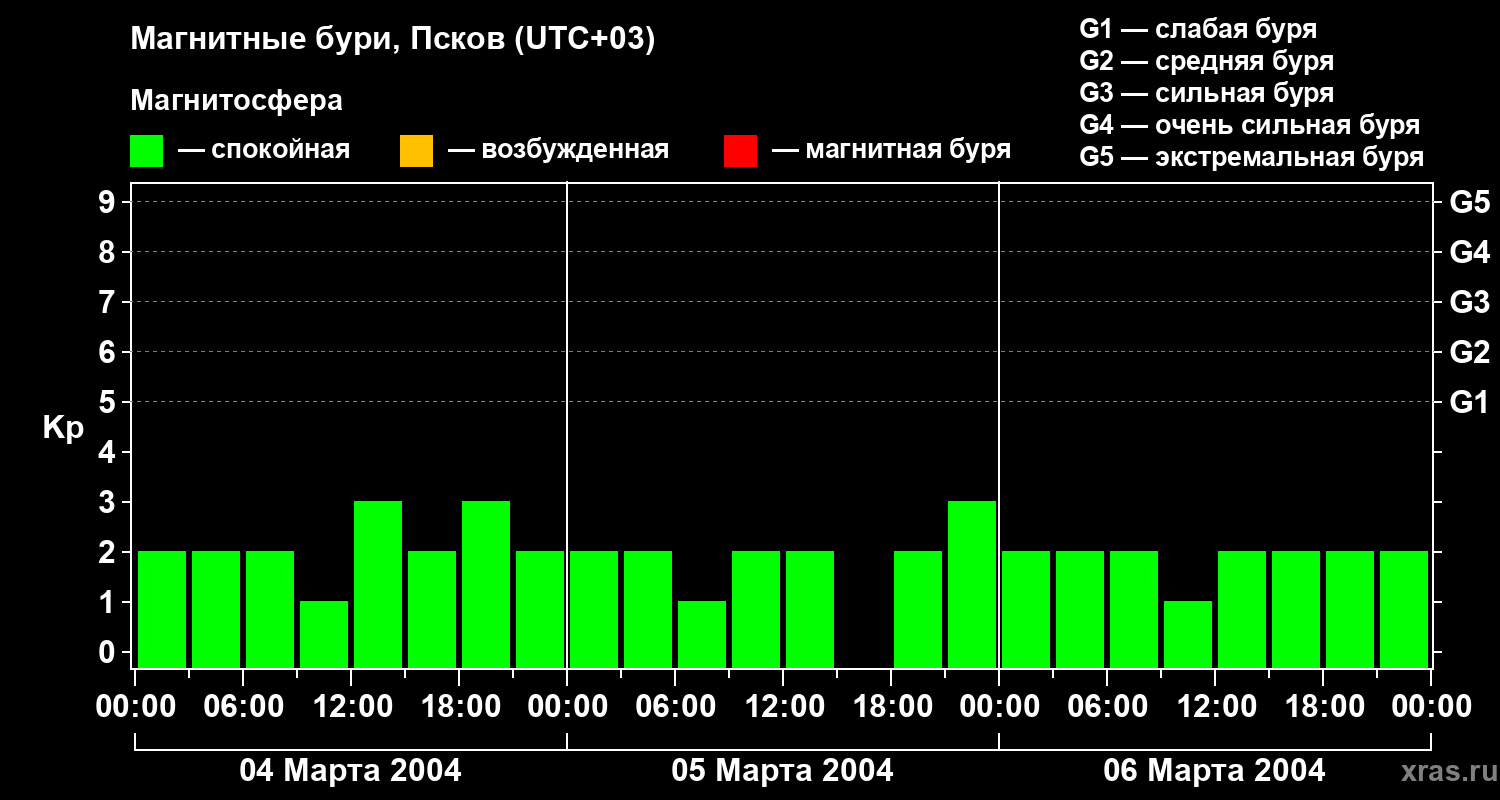Choose the '06 Марта 2004' date label

[1214, 771]
